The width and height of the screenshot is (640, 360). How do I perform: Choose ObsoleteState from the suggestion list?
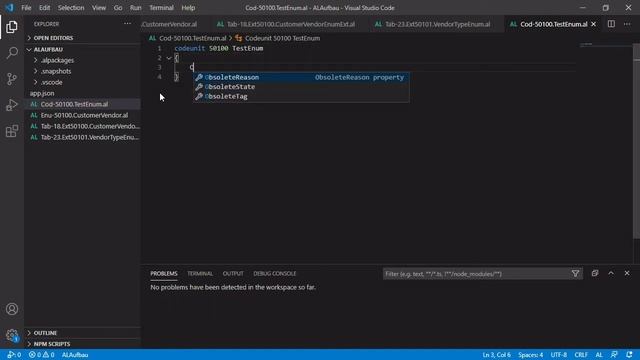(301, 87)
